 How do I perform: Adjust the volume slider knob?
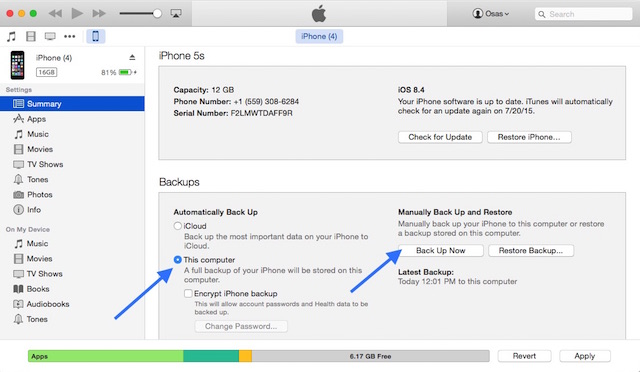click(157, 13)
